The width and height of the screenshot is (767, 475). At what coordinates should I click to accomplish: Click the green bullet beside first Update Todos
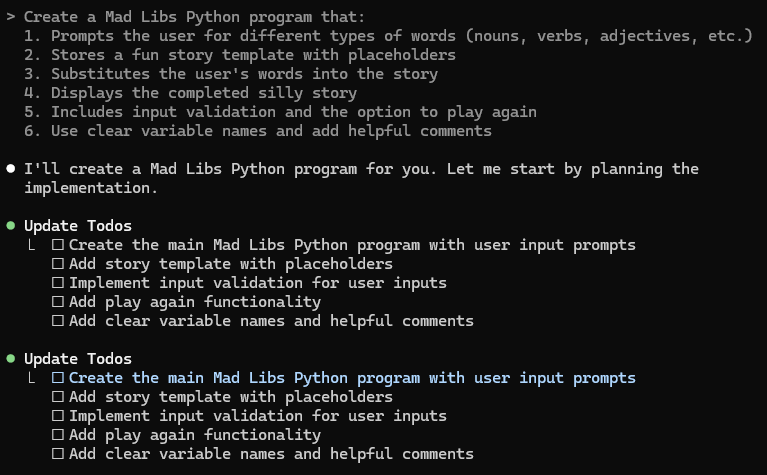point(11,226)
